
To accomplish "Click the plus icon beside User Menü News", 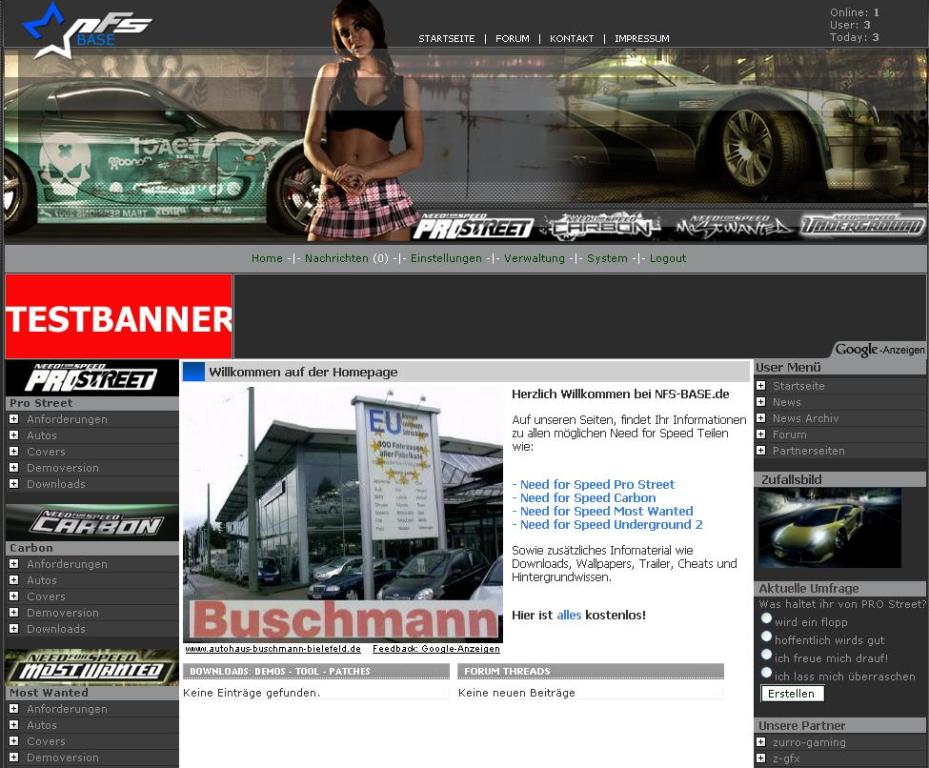I will pyautogui.click(x=761, y=402).
